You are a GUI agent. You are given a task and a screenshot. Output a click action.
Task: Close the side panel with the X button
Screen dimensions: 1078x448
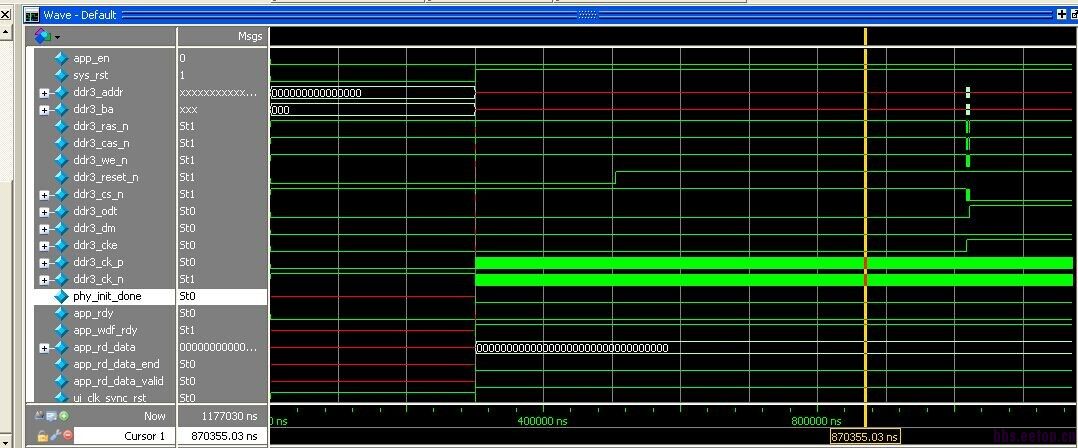[6, 14]
